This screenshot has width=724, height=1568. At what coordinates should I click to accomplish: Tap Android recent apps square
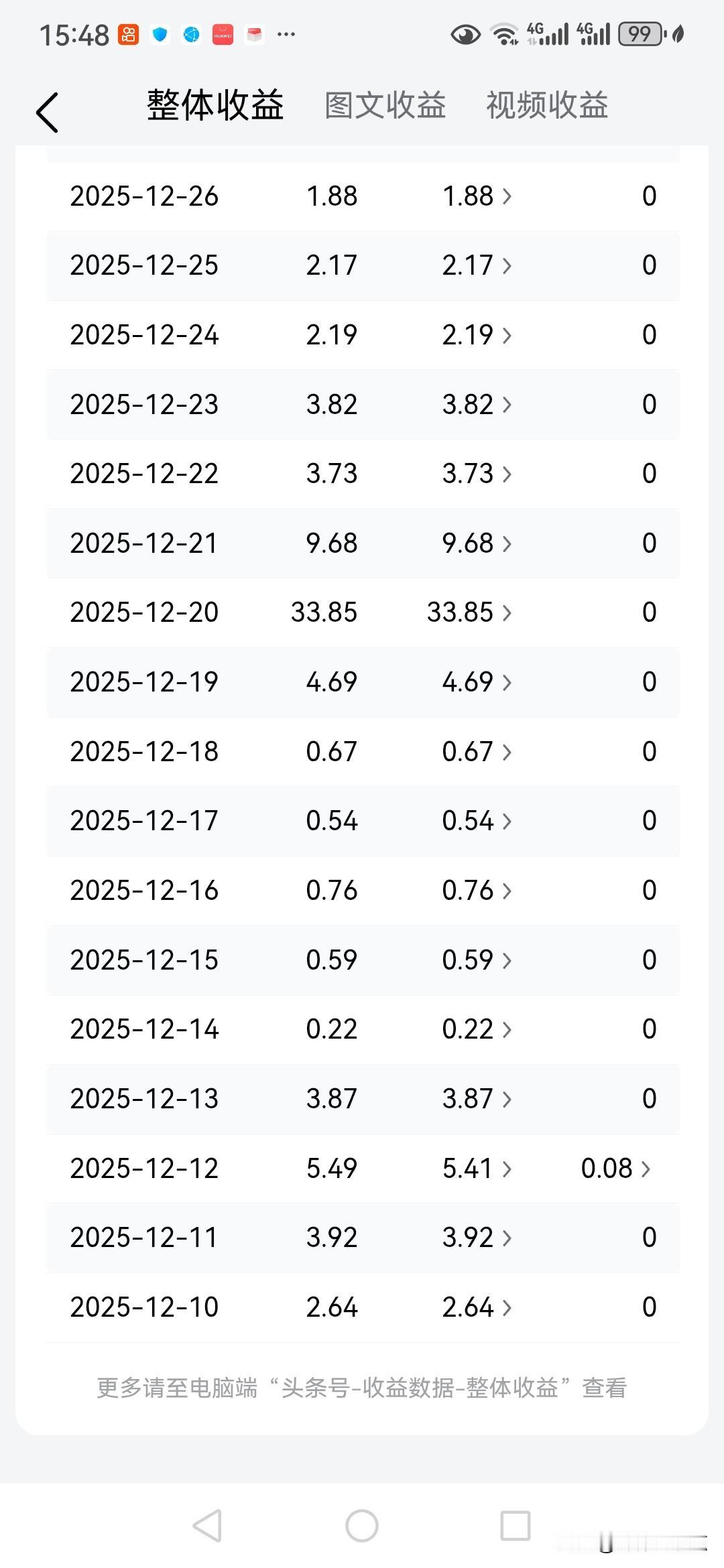pyautogui.click(x=516, y=1526)
